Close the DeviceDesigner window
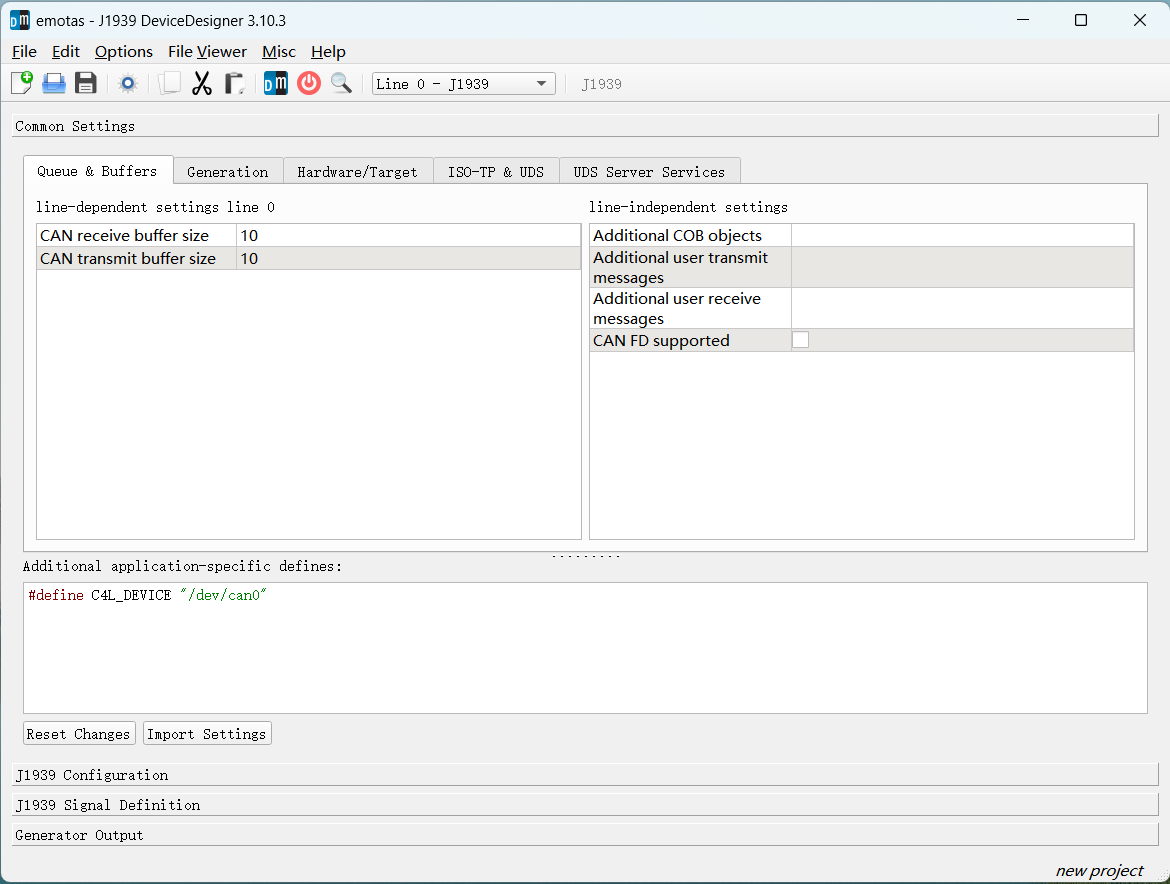 point(1139,20)
